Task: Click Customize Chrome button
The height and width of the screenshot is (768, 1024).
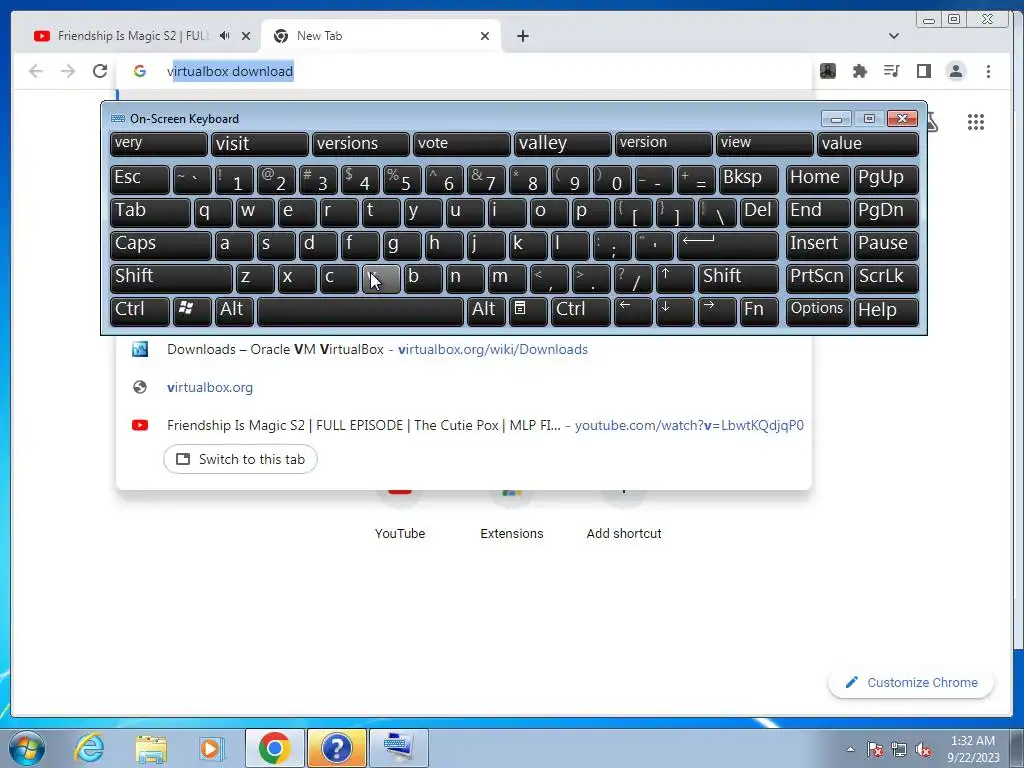Action: (x=912, y=682)
